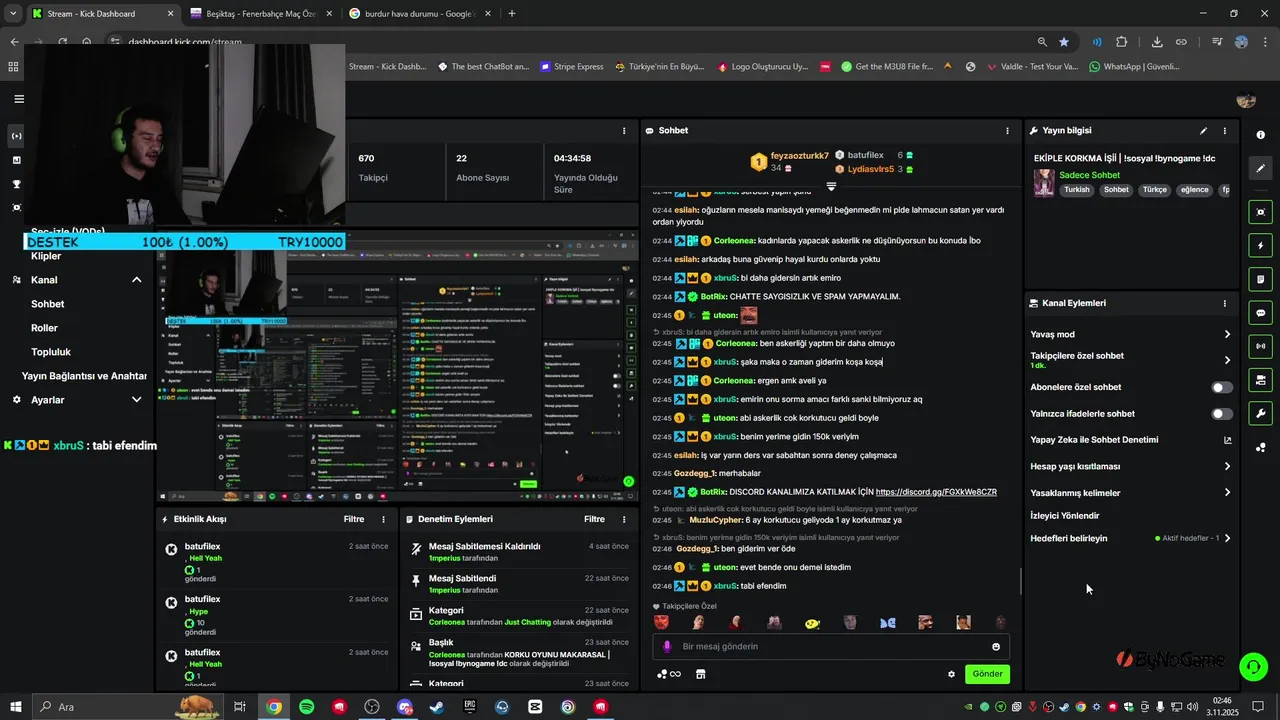Open Filtre in Denetim Eylemleri panel
Screen dimensions: 1280x720
coord(594,519)
